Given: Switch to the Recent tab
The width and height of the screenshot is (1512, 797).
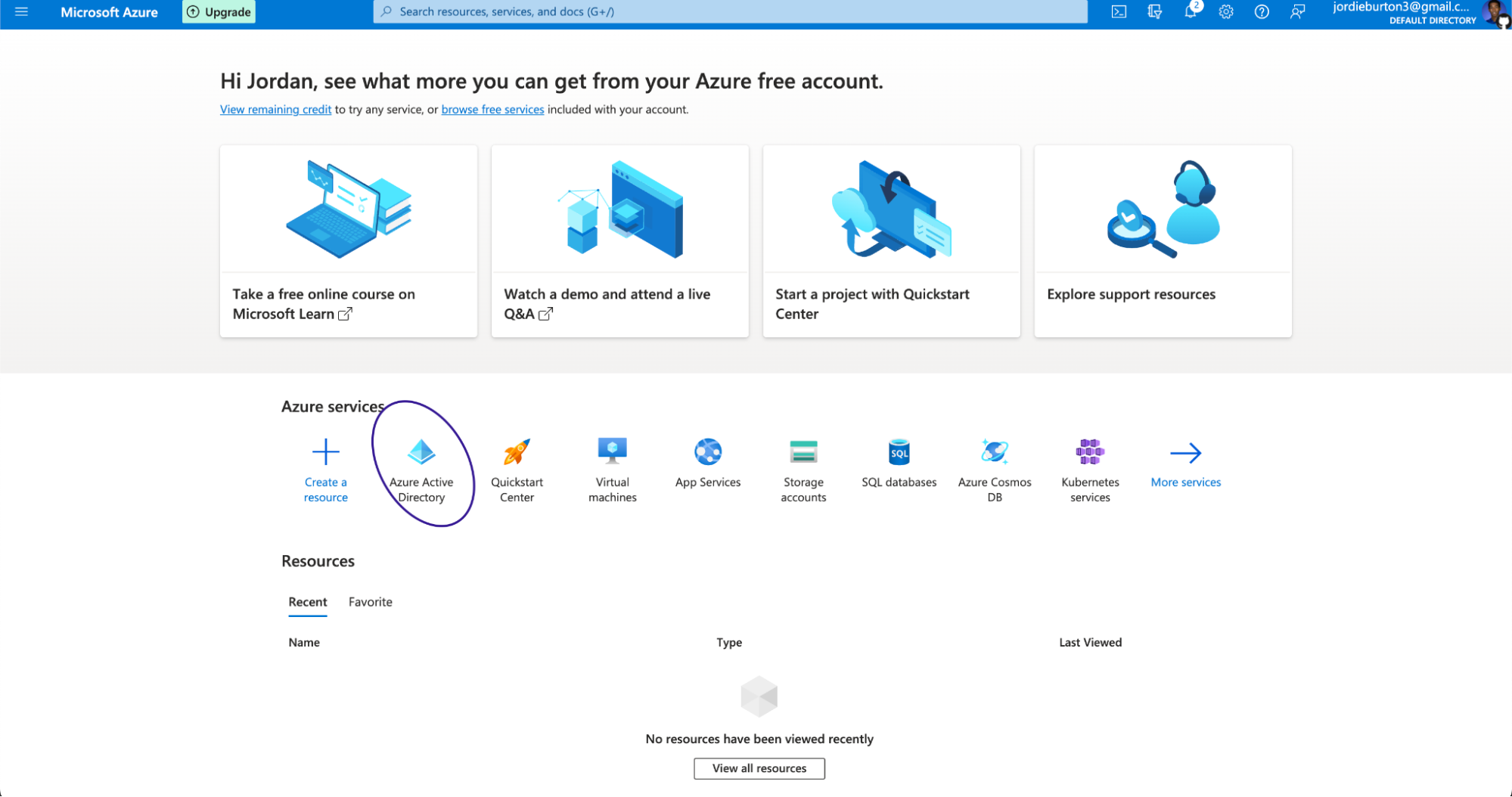Looking at the screenshot, I should tap(308, 603).
